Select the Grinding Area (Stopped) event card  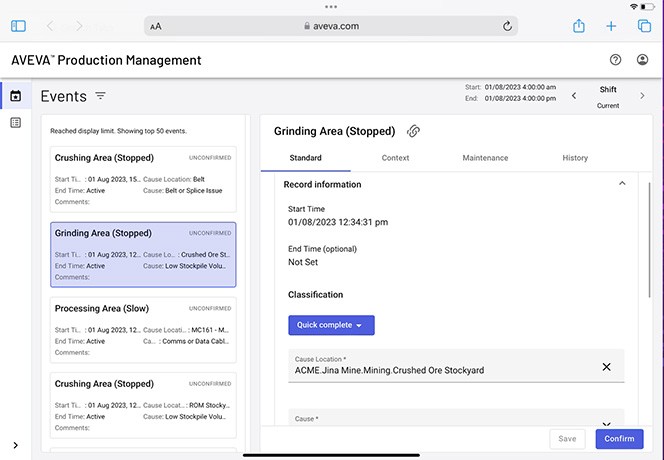point(143,255)
